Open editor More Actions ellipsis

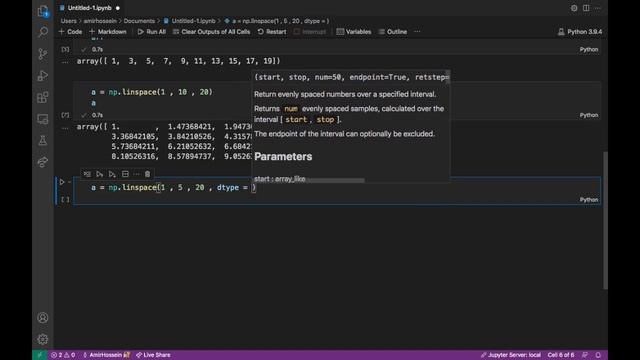coord(598,8)
